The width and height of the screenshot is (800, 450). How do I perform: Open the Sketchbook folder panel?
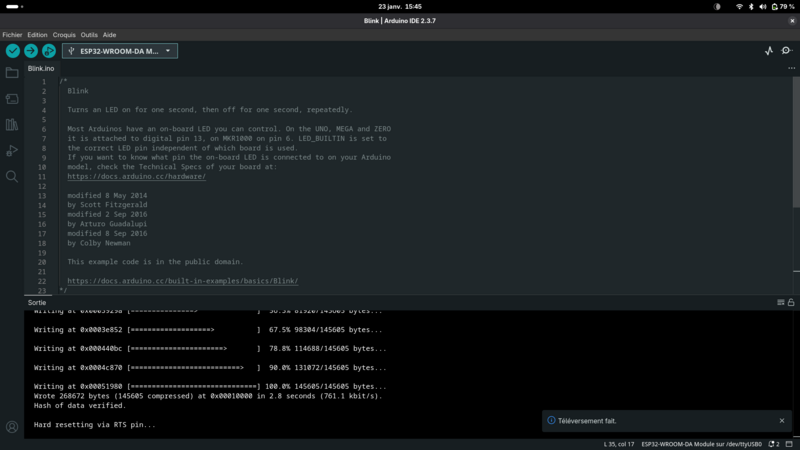pos(12,73)
